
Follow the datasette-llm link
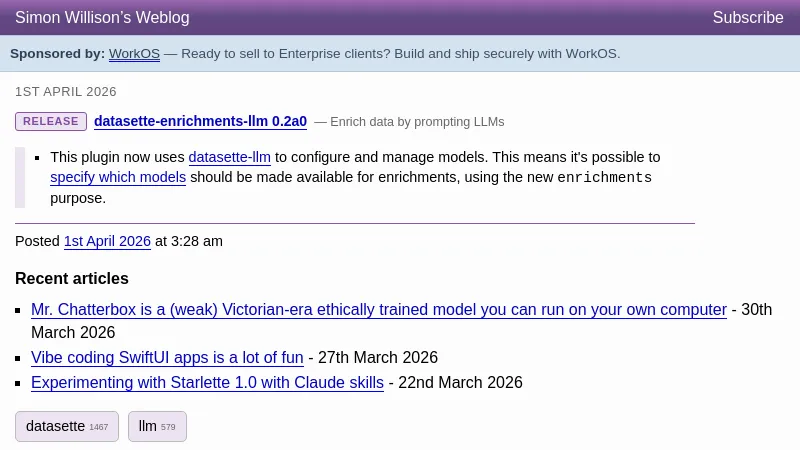click(229, 157)
